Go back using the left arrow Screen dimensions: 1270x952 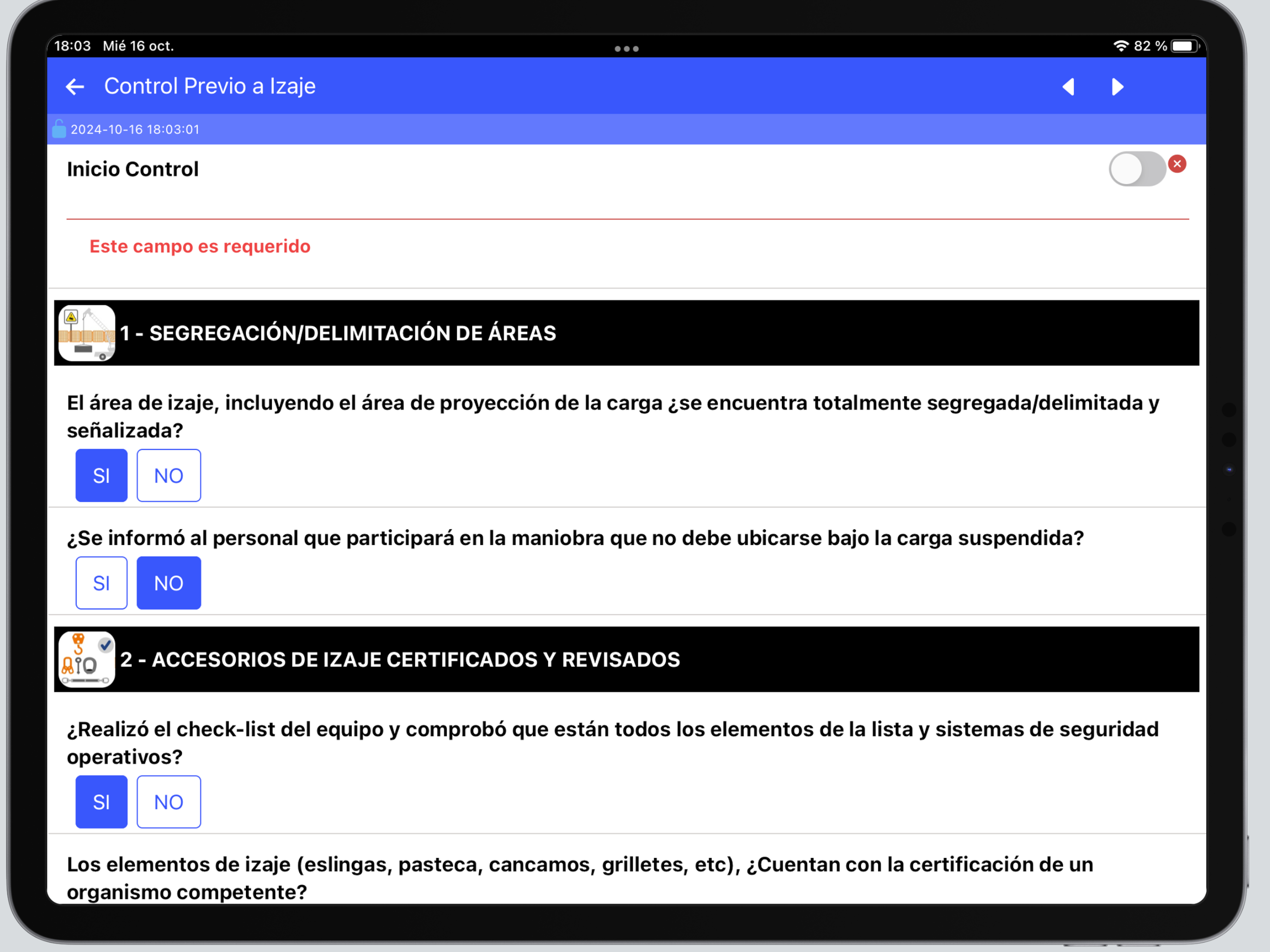(x=75, y=87)
